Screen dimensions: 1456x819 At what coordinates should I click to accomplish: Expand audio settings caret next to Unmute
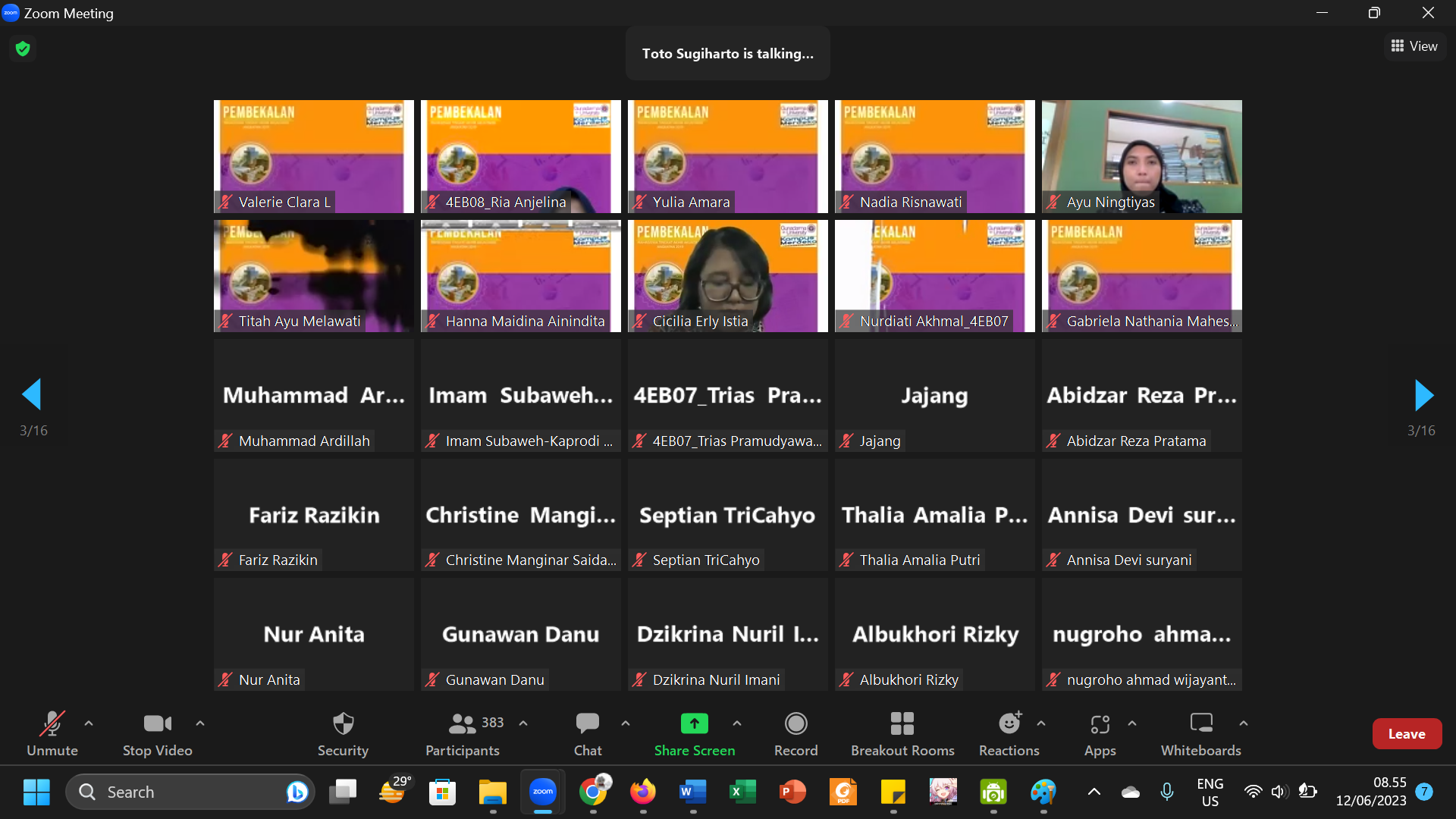[x=89, y=723]
